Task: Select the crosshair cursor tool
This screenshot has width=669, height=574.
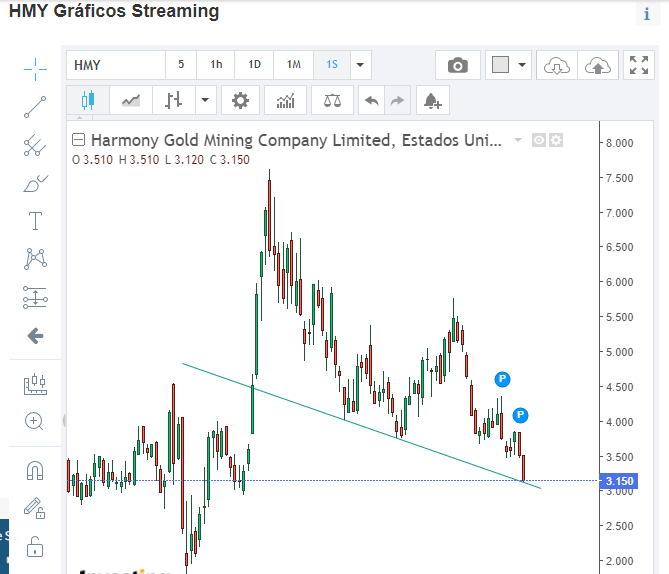Action: pyautogui.click(x=35, y=70)
